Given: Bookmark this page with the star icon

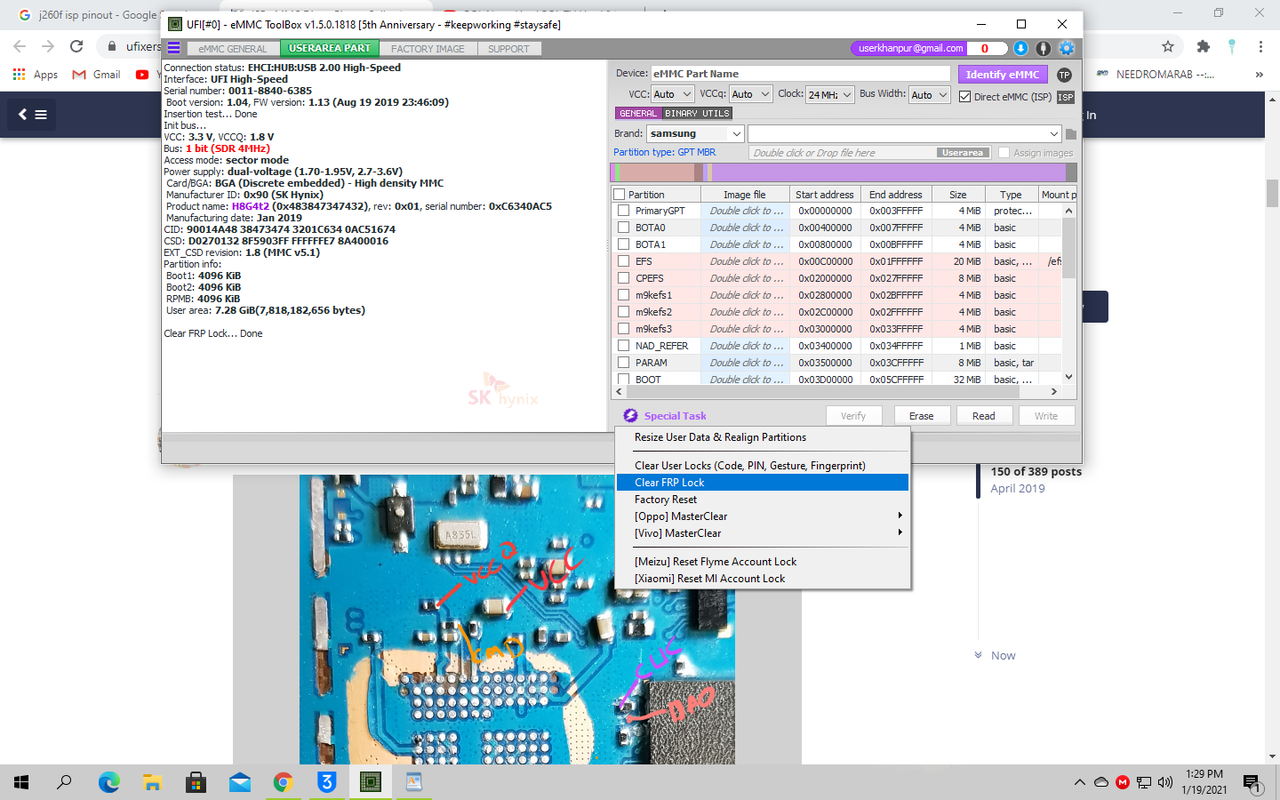Looking at the screenshot, I should coord(1168,46).
